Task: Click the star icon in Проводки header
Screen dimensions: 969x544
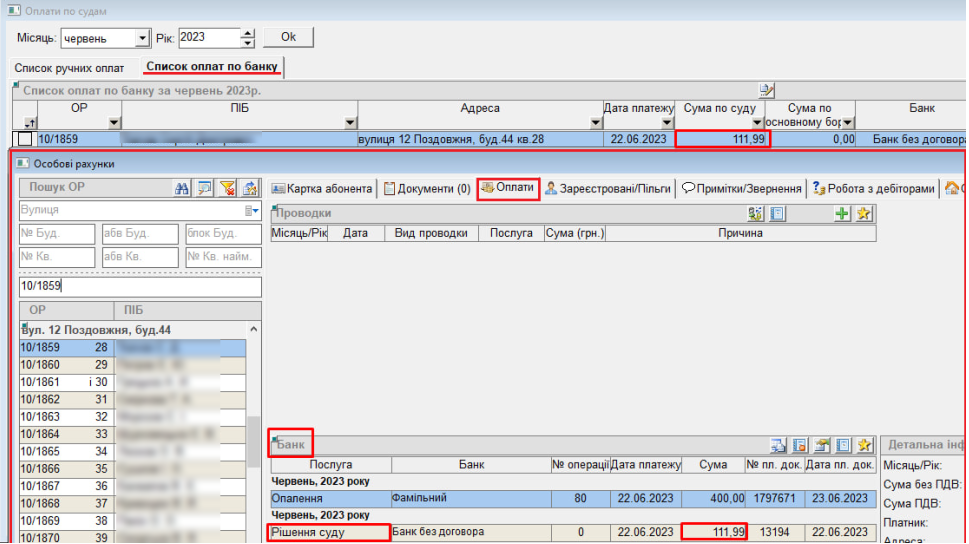Action: (864, 213)
